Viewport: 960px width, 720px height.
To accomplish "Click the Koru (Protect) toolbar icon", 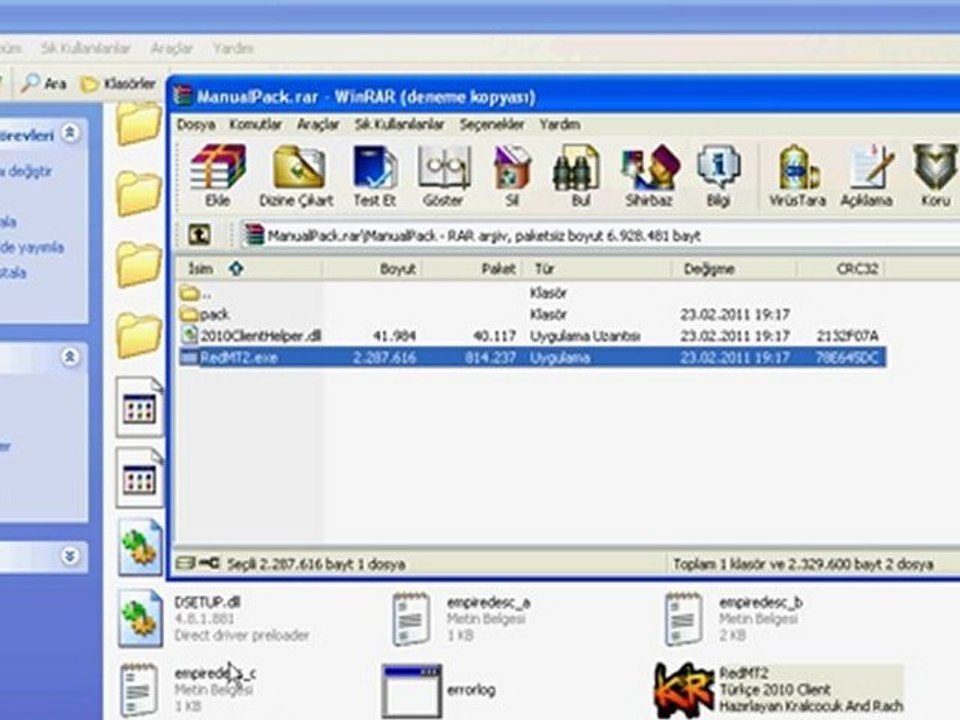I will point(935,176).
